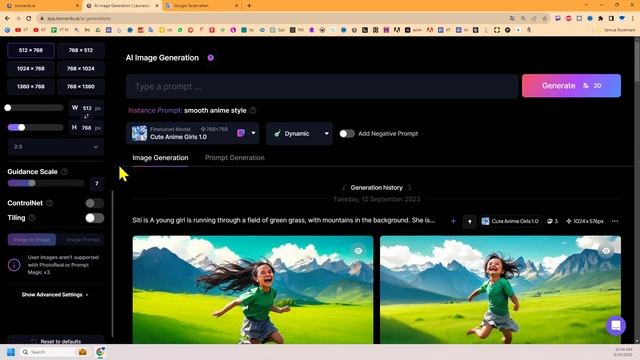Open Chrome from the Windows taskbar

[100, 352]
